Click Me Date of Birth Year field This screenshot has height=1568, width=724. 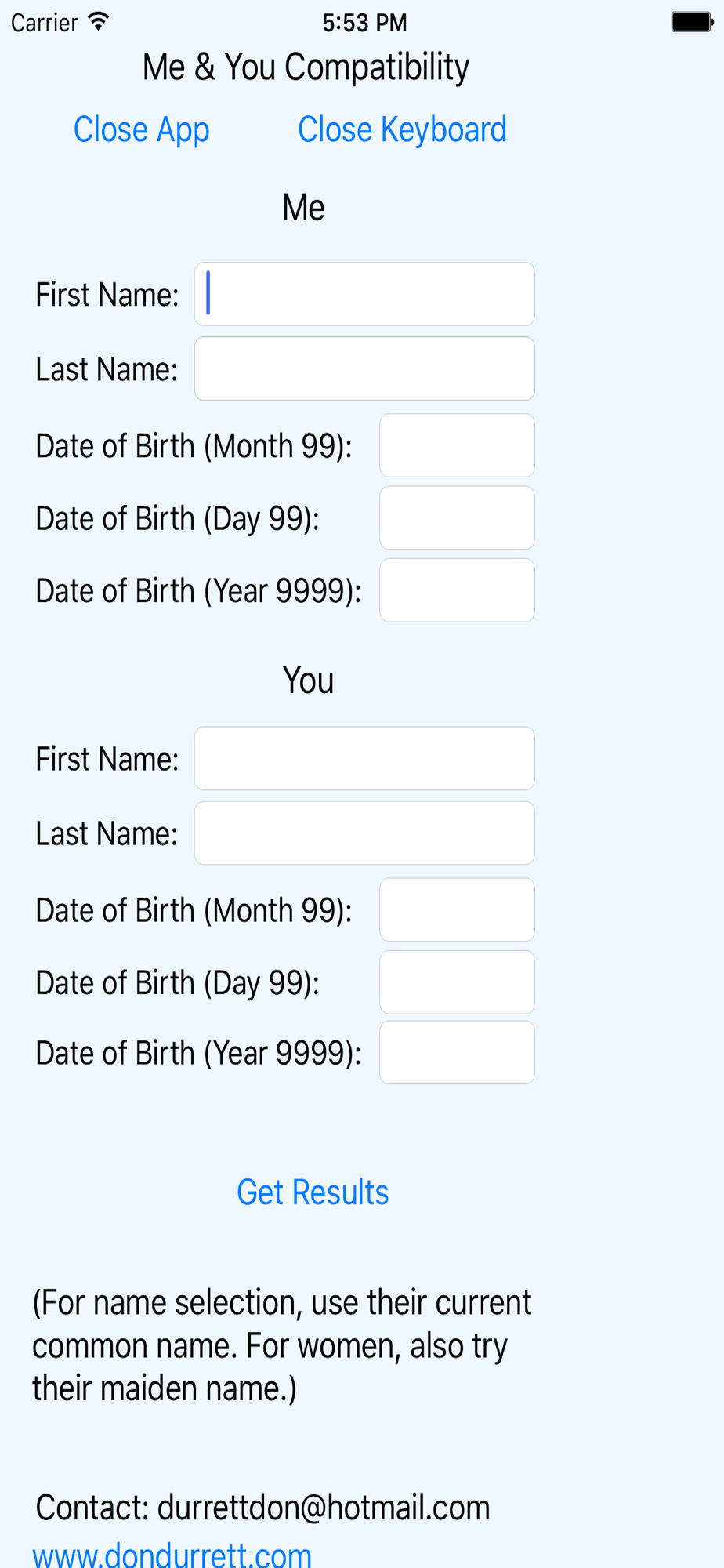[457, 590]
